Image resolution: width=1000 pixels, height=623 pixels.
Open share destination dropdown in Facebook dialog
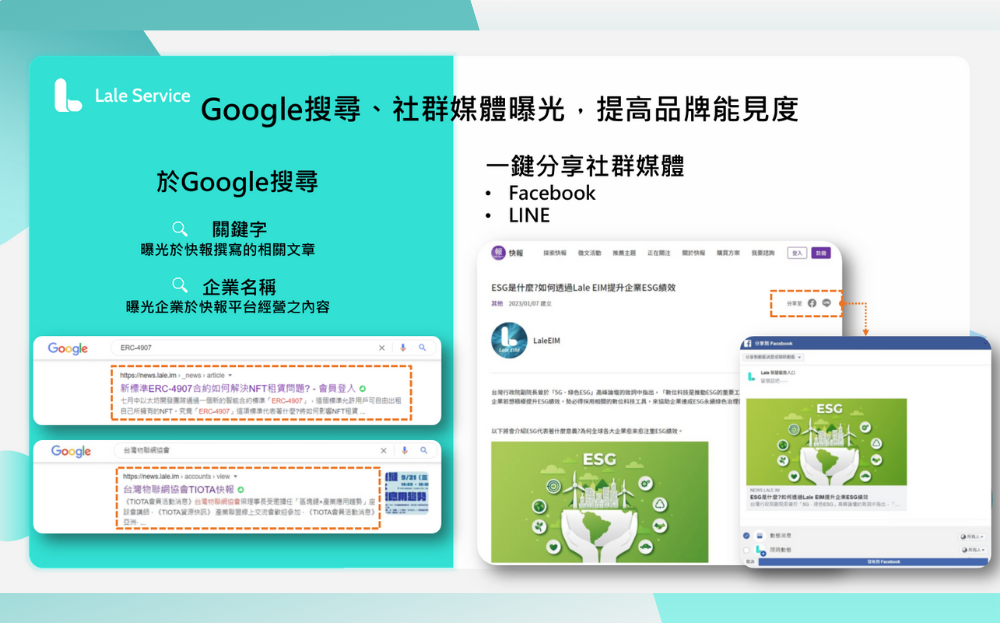click(773, 357)
